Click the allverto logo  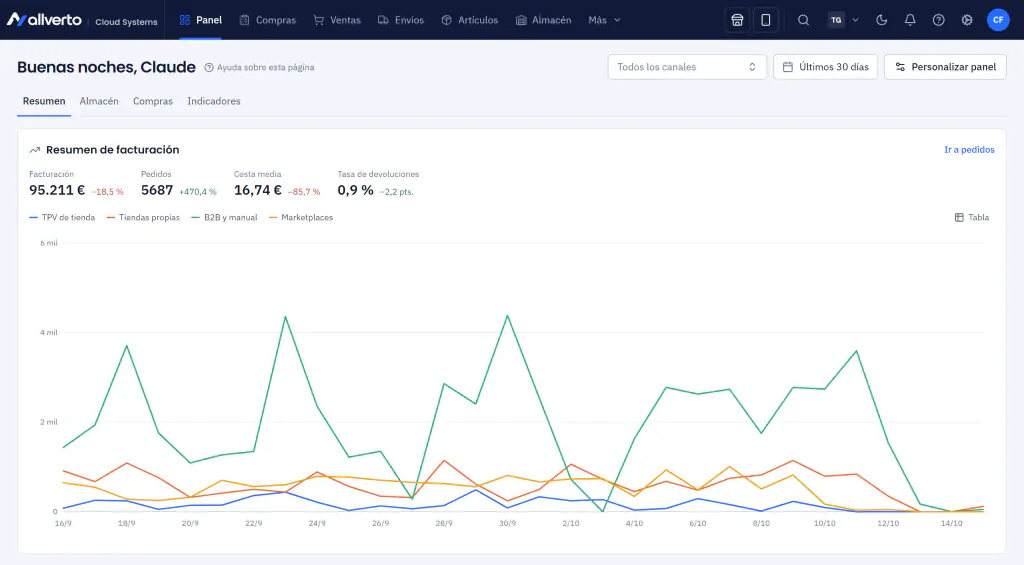point(44,20)
